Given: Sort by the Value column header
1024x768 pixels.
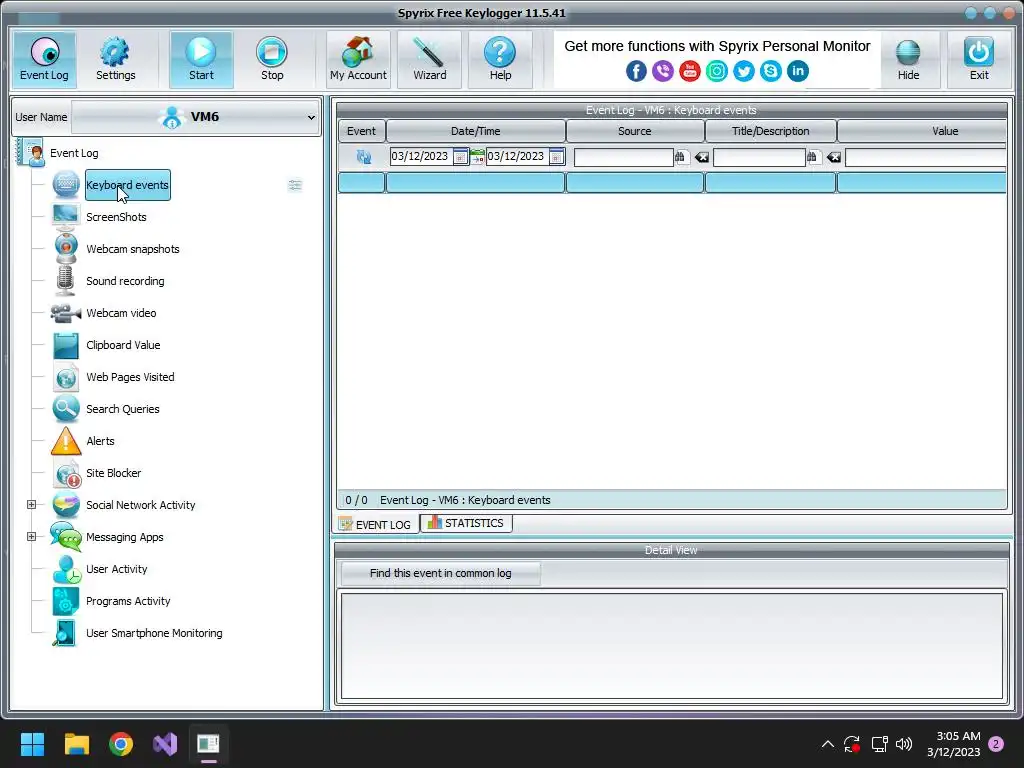Looking at the screenshot, I should click(922, 131).
